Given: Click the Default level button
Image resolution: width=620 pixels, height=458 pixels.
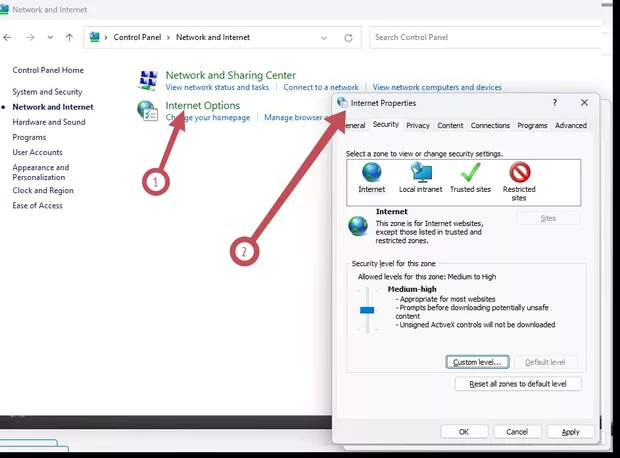Looking at the screenshot, I should 545,362.
